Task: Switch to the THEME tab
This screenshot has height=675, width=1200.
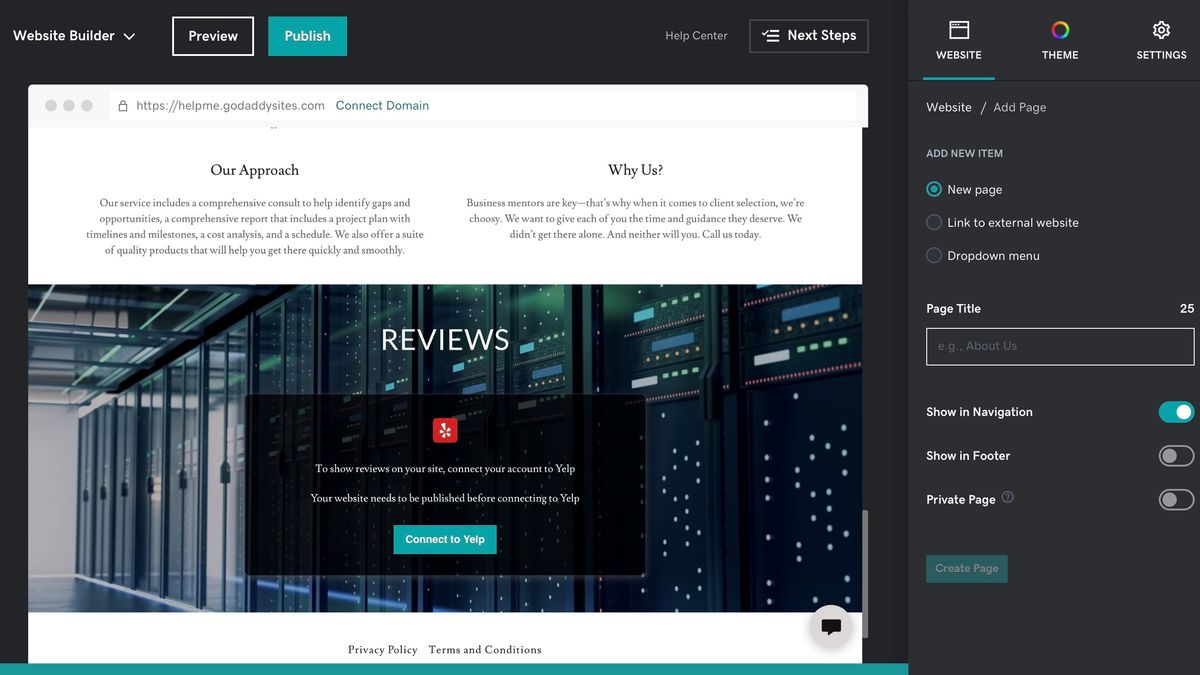Action: (x=1060, y=40)
